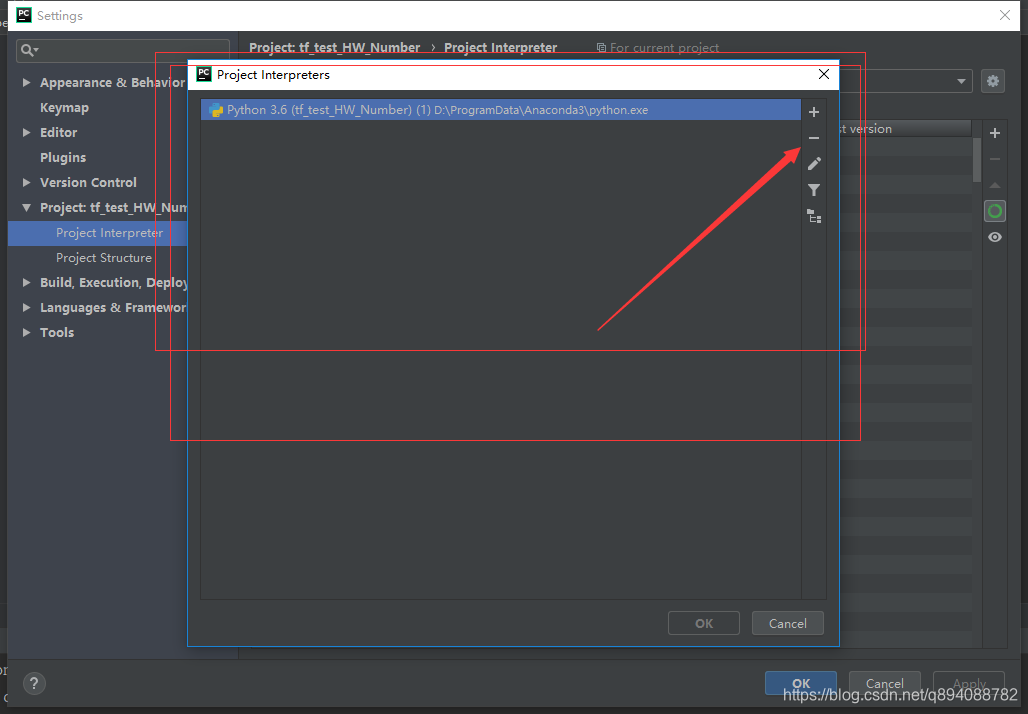Focus the Settings search field
The height and width of the screenshot is (714, 1028).
point(123,50)
